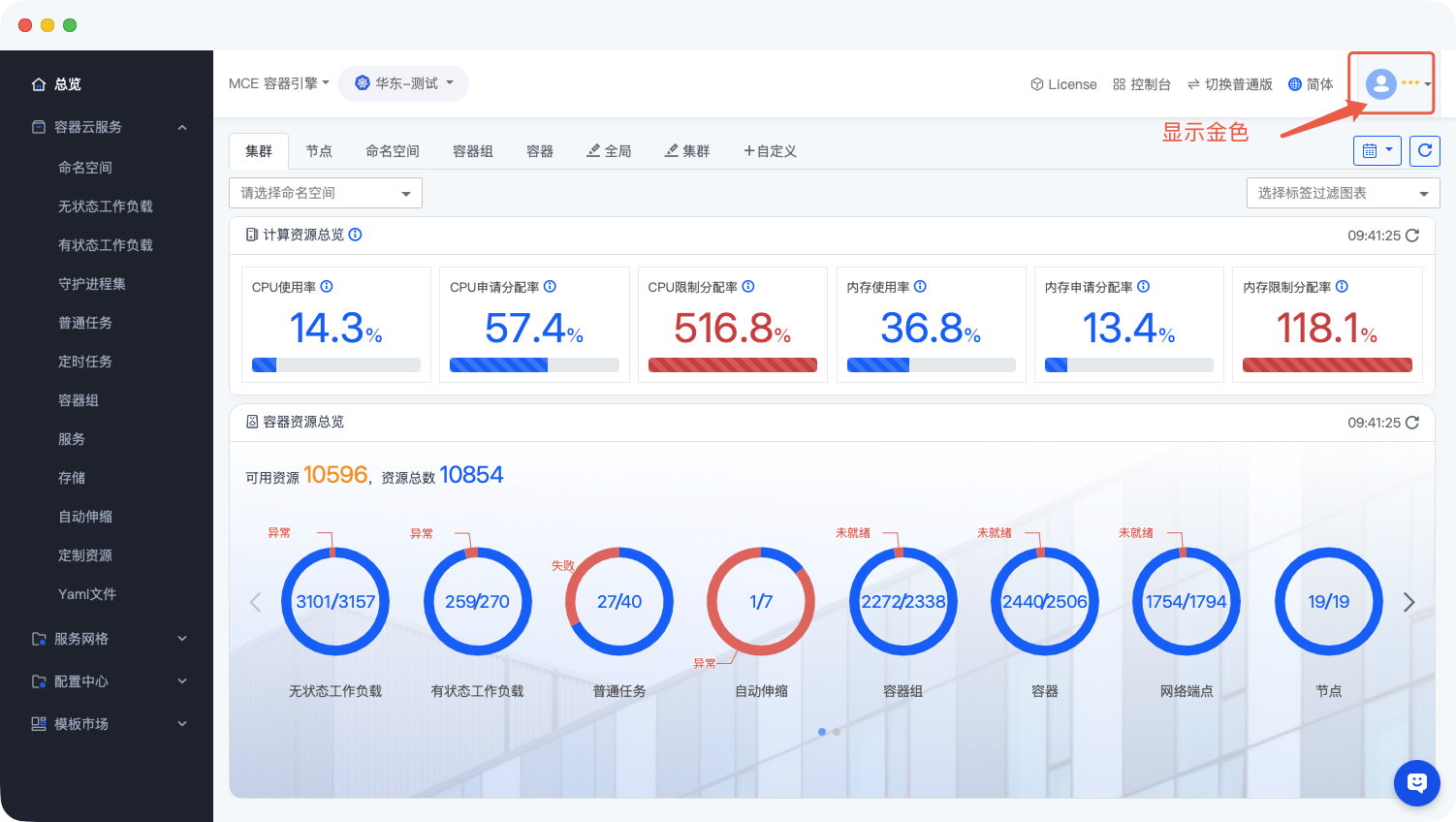Switch to the 命名空间 tab
Viewport: 1456px width, 822px height.
[x=392, y=151]
